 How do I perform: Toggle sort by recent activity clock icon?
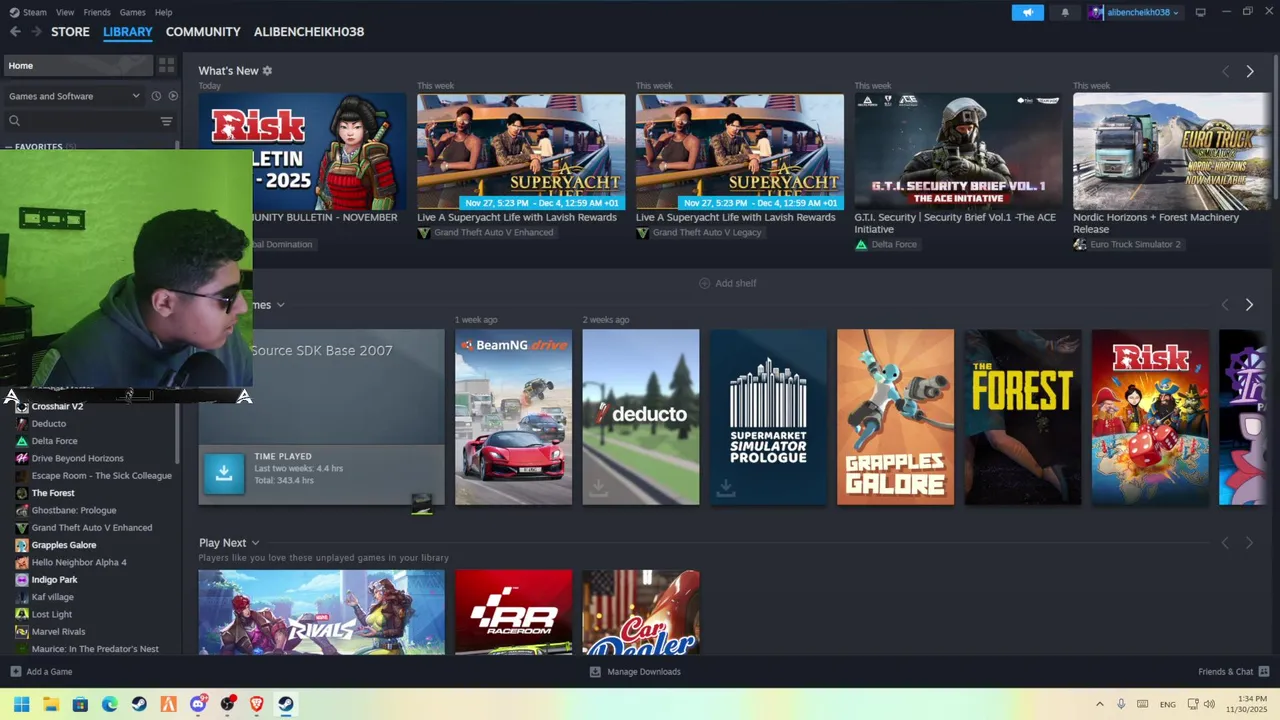pyautogui.click(x=156, y=96)
